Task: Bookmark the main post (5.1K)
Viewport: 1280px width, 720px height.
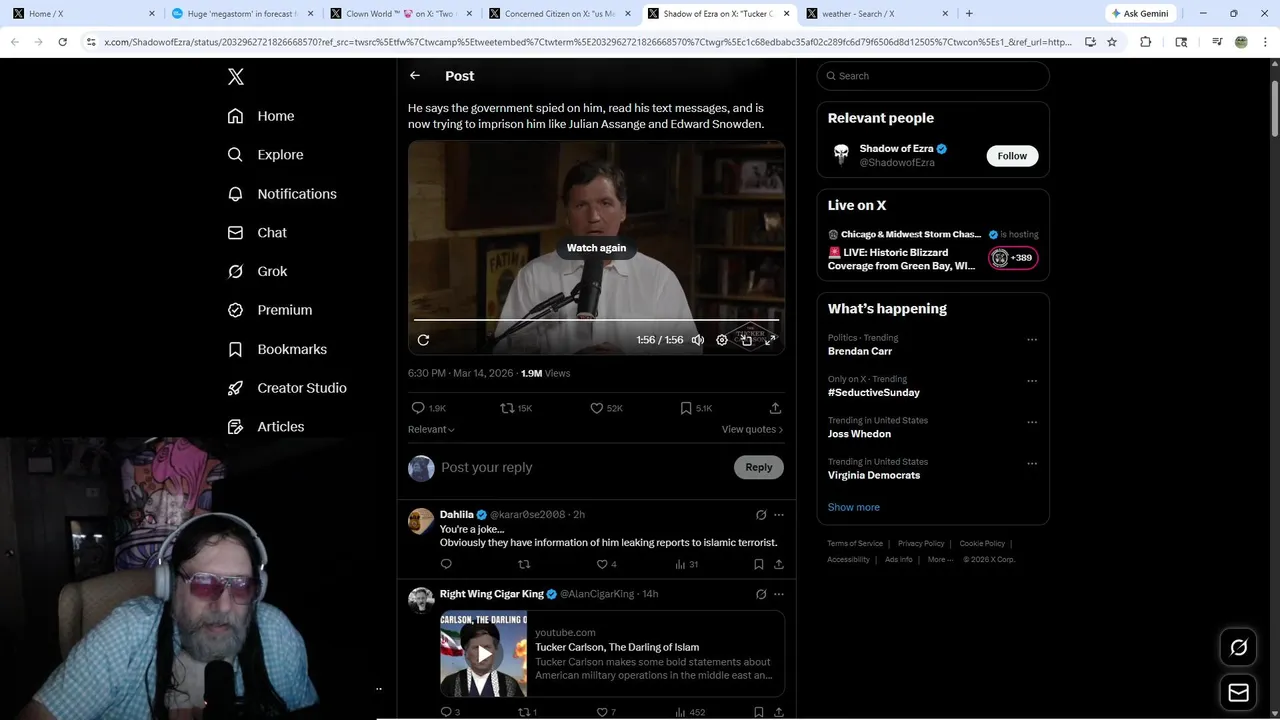Action: coord(695,408)
